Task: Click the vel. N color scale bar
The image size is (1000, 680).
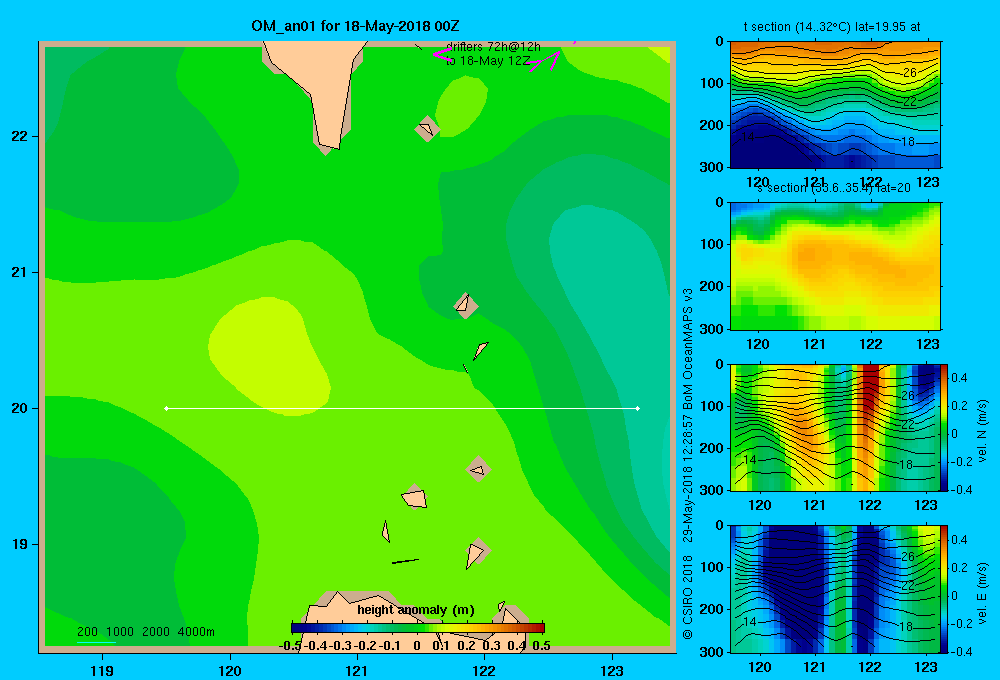Action: [945, 427]
